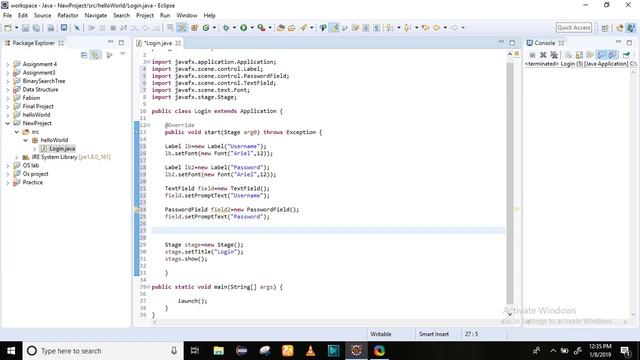
Task: Click the Quick Access field
Action: [573, 27]
